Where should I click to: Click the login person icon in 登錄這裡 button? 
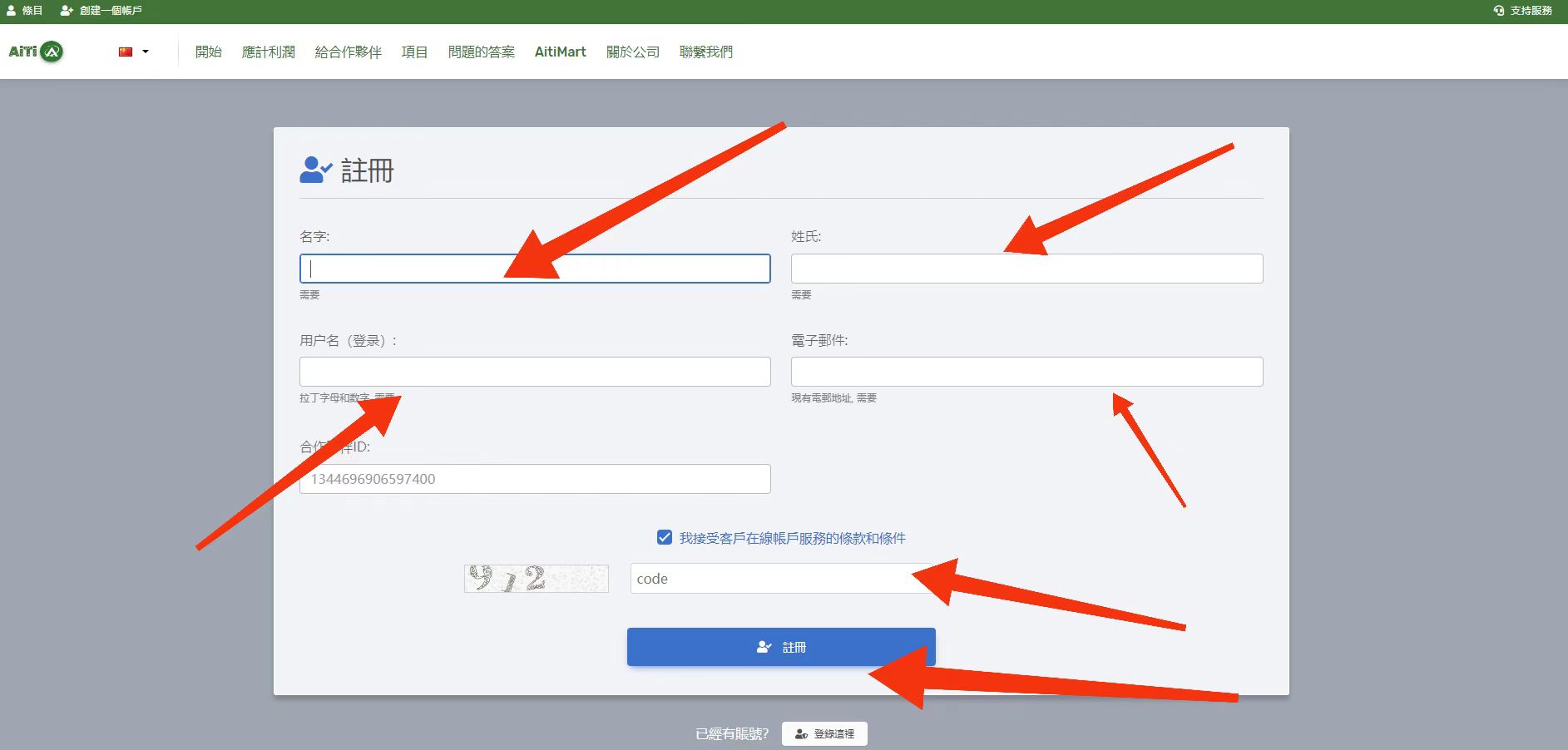[x=800, y=733]
